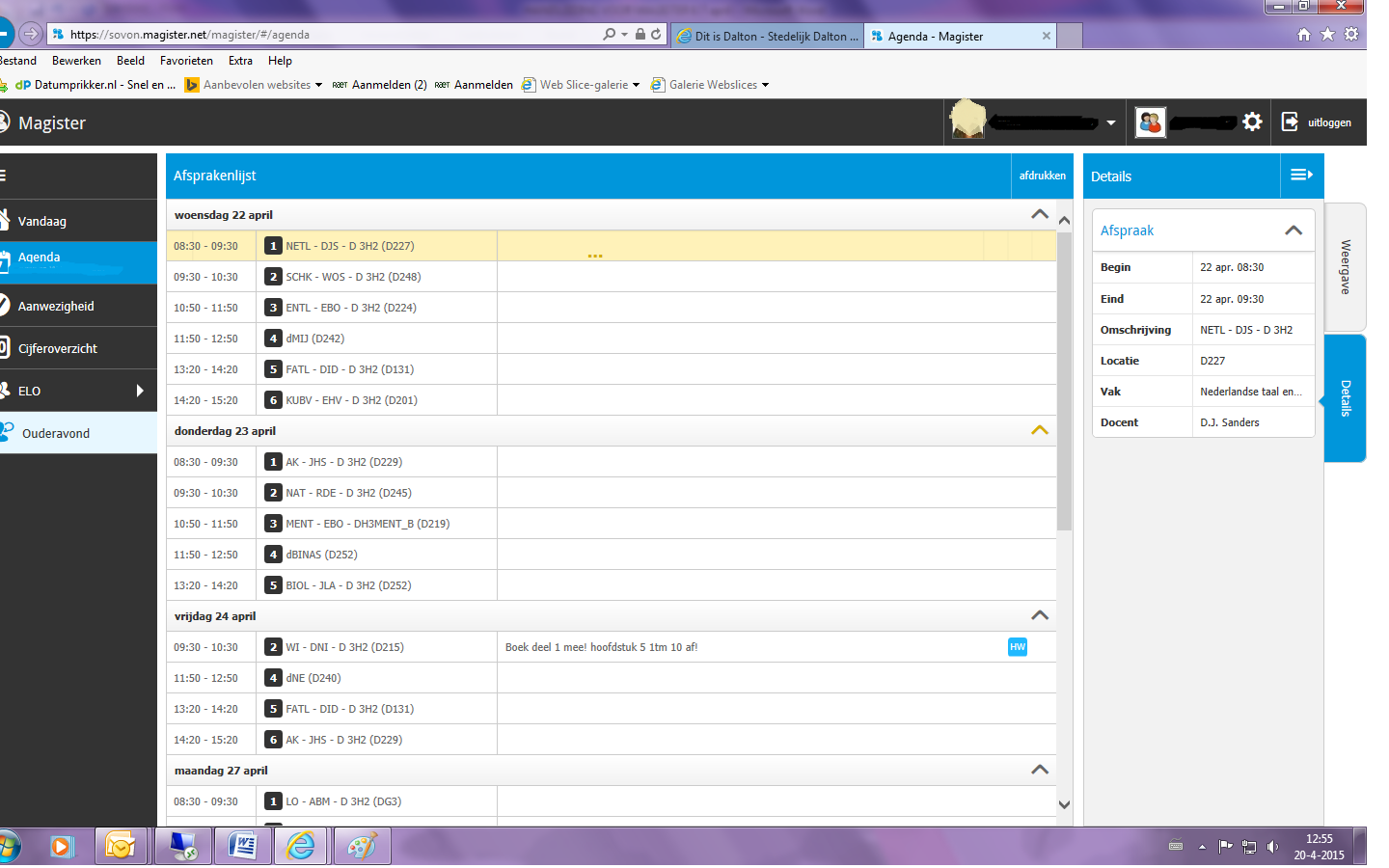Open the settings gear icon in Magister header

coord(1252,122)
